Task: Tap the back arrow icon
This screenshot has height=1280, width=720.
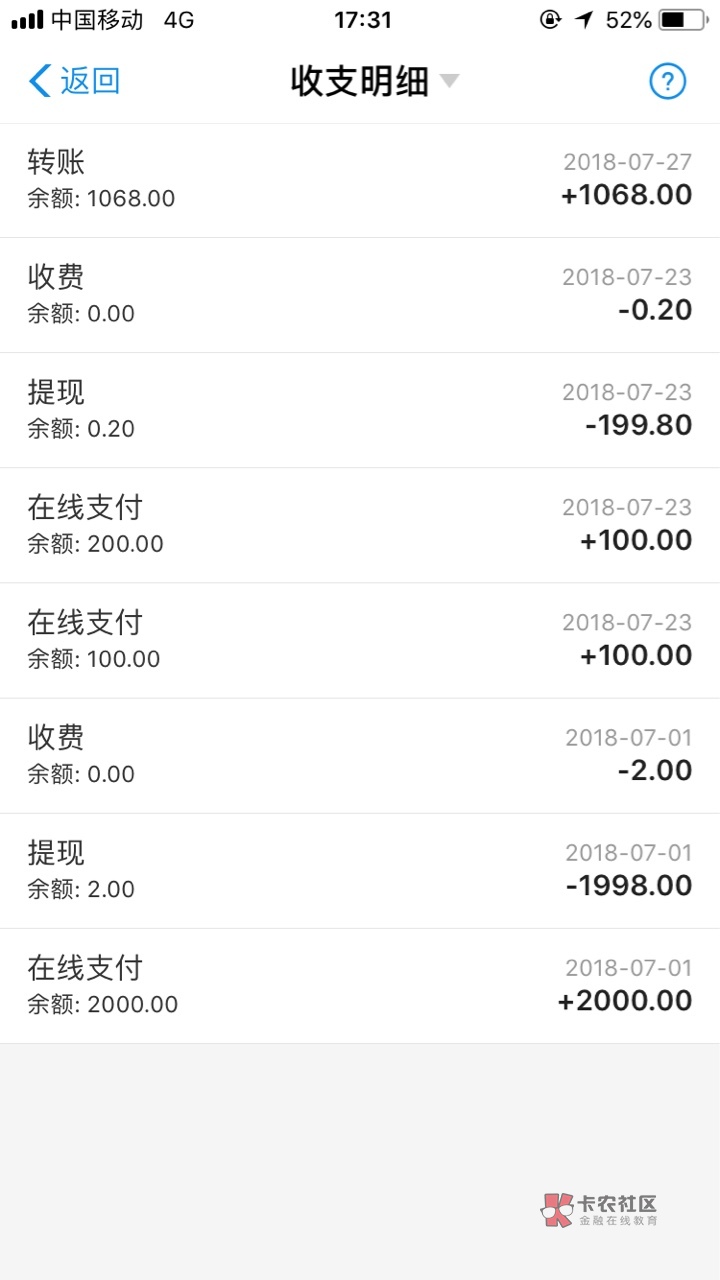Action: coord(40,81)
